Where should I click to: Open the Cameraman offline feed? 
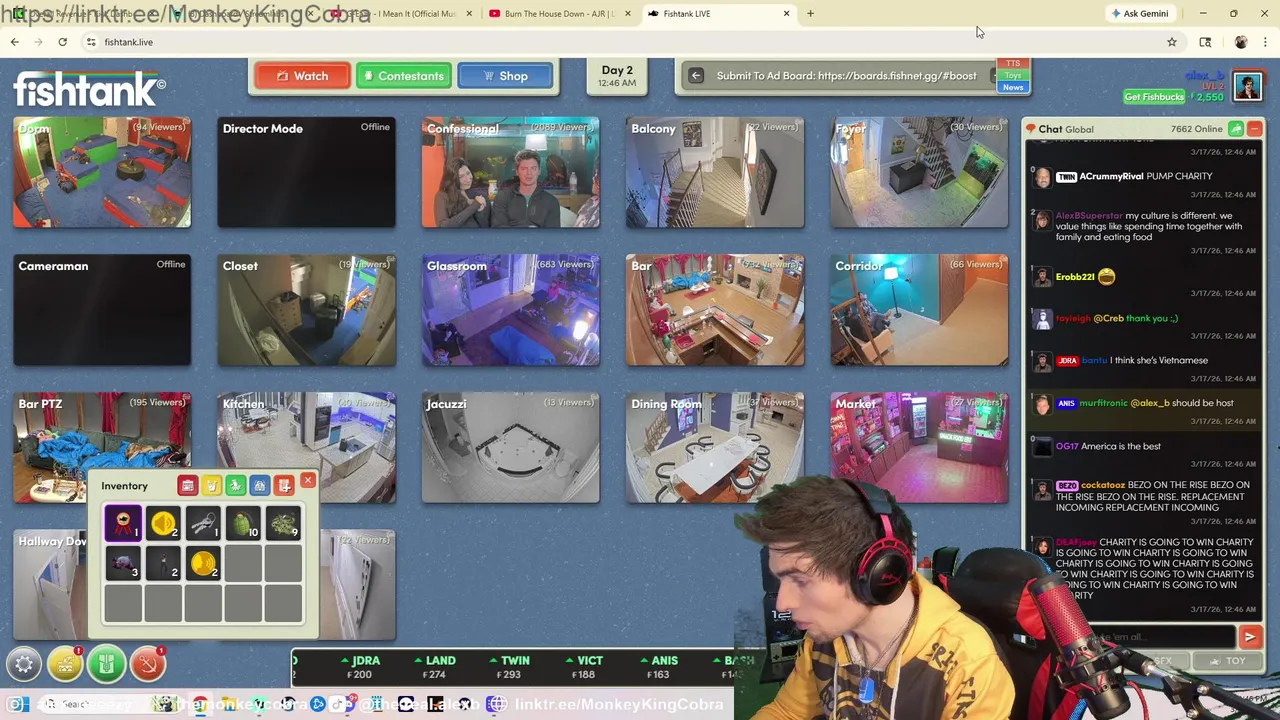pos(102,310)
